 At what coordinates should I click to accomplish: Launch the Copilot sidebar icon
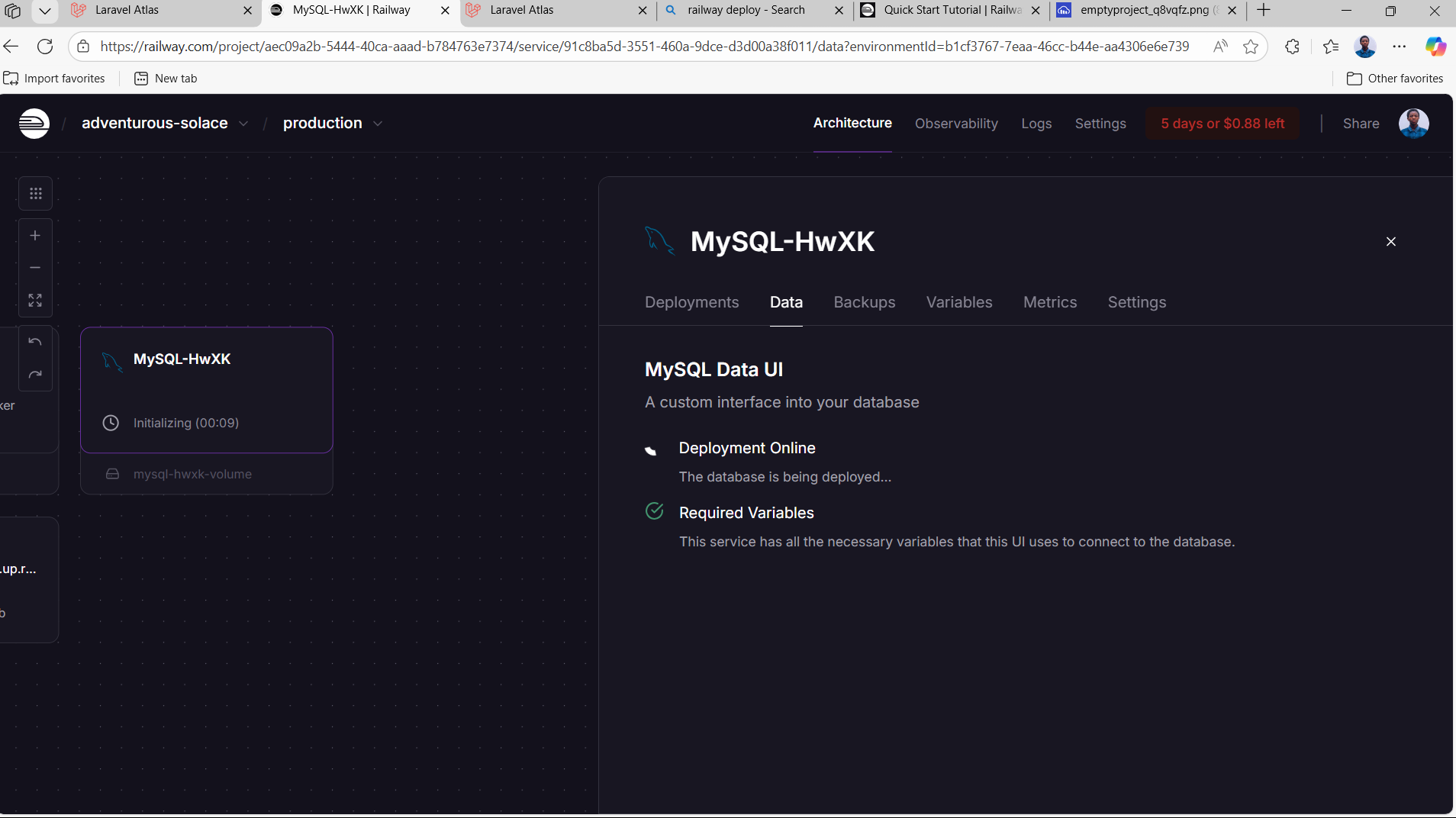click(1435, 47)
